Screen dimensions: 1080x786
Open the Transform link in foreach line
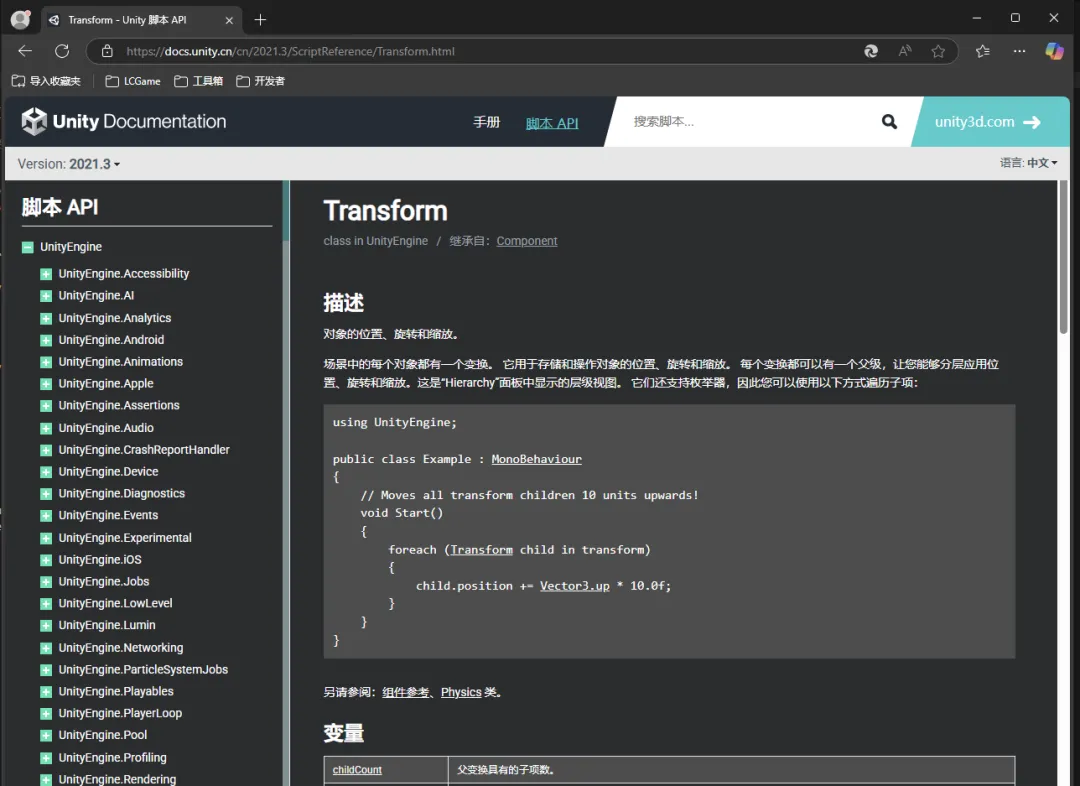[x=481, y=550]
